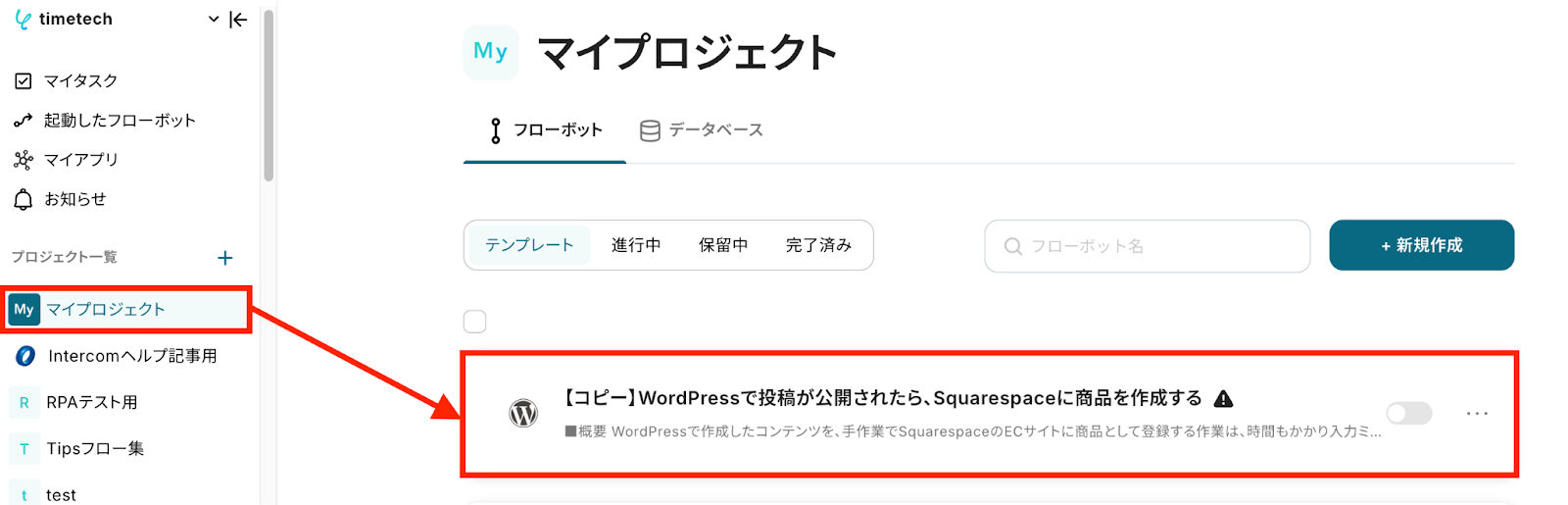Click the プロジェクト一覧 heading
Screen dimensions: 1568x505
pos(65,257)
